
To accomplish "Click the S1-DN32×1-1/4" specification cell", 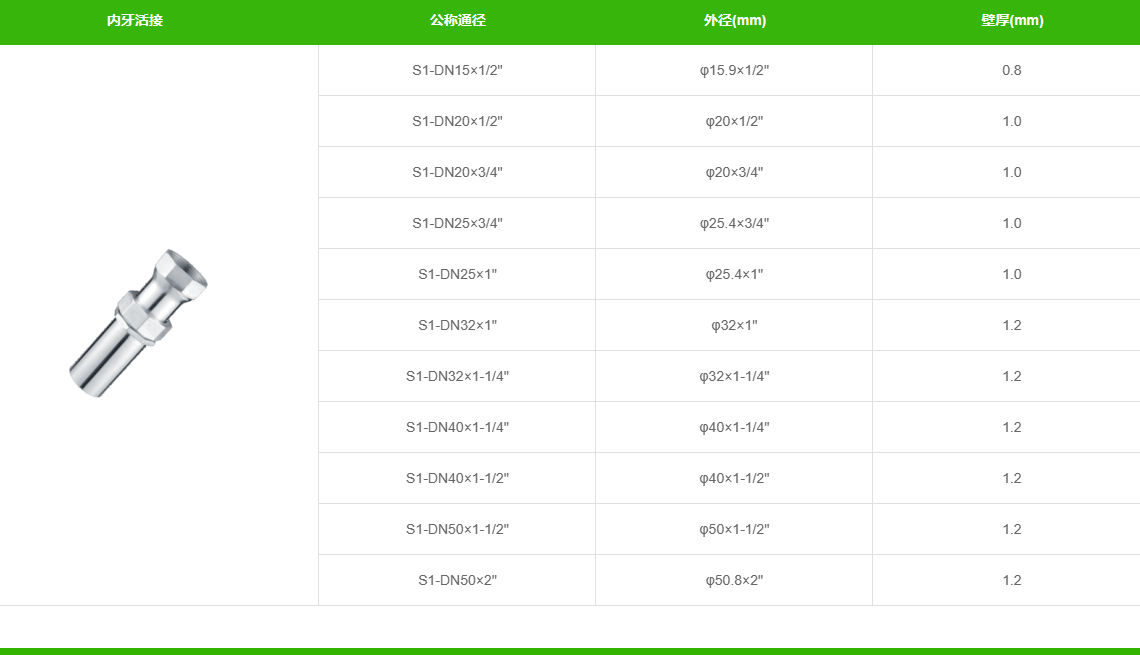I will click(457, 376).
